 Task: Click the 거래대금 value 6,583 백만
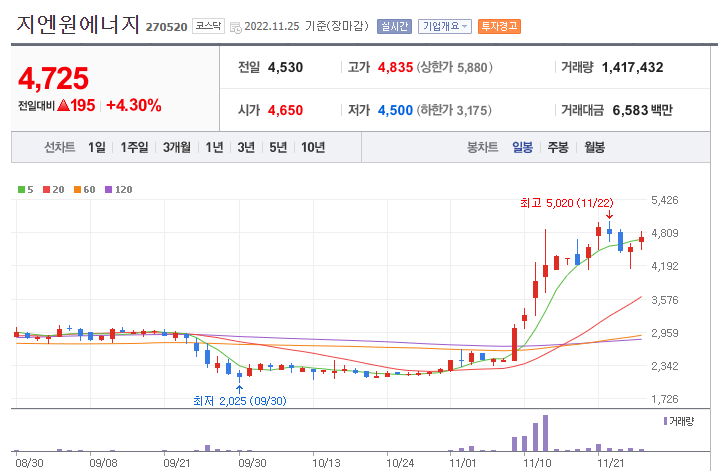click(642, 110)
